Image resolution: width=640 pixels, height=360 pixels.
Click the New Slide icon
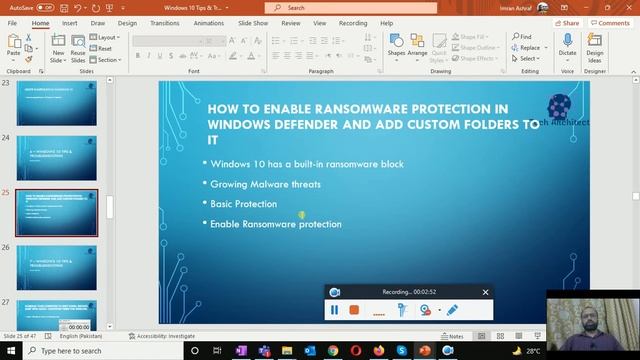pyautogui.click(x=58, y=41)
